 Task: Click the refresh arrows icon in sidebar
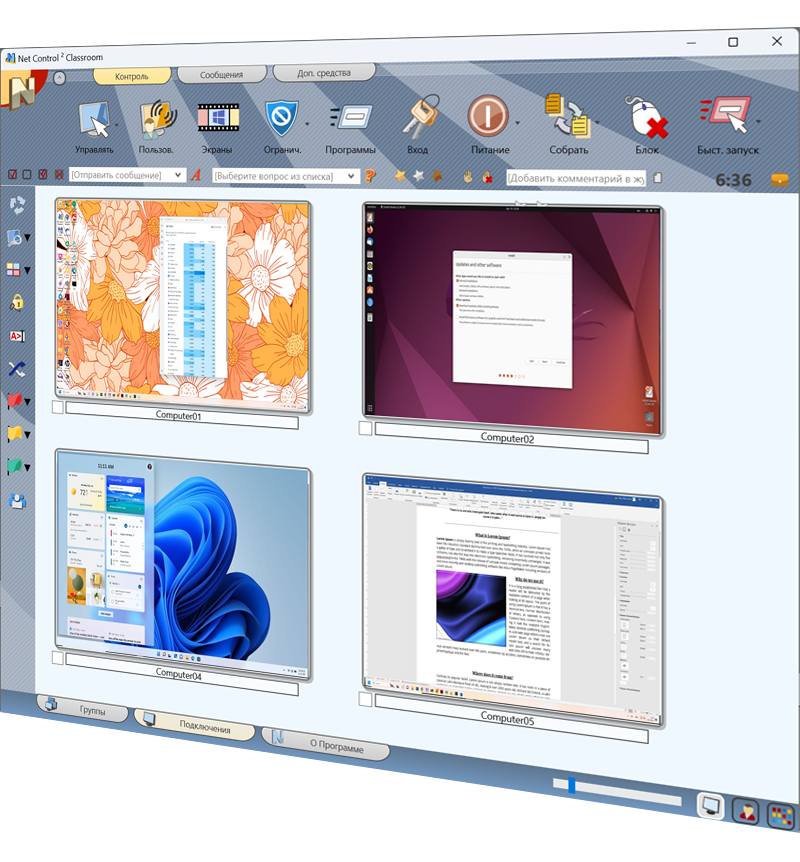coord(16,205)
